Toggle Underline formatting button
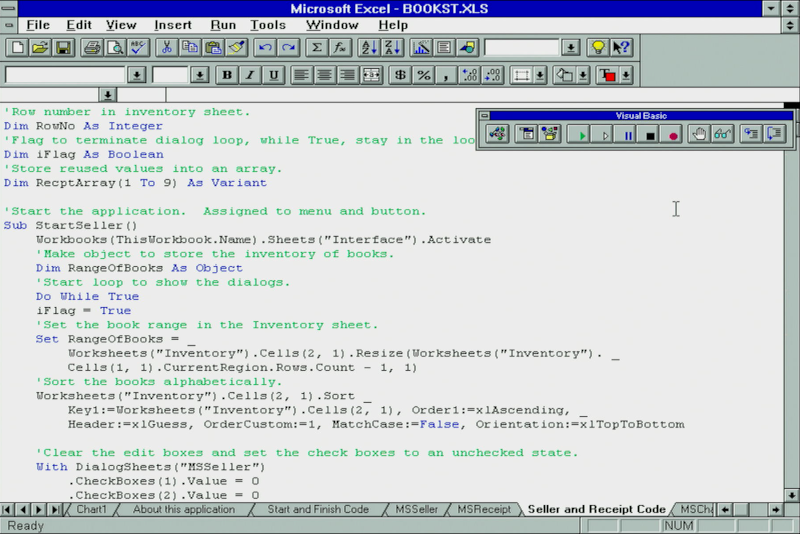Image resolution: width=800 pixels, height=534 pixels. pyautogui.click(x=271, y=75)
